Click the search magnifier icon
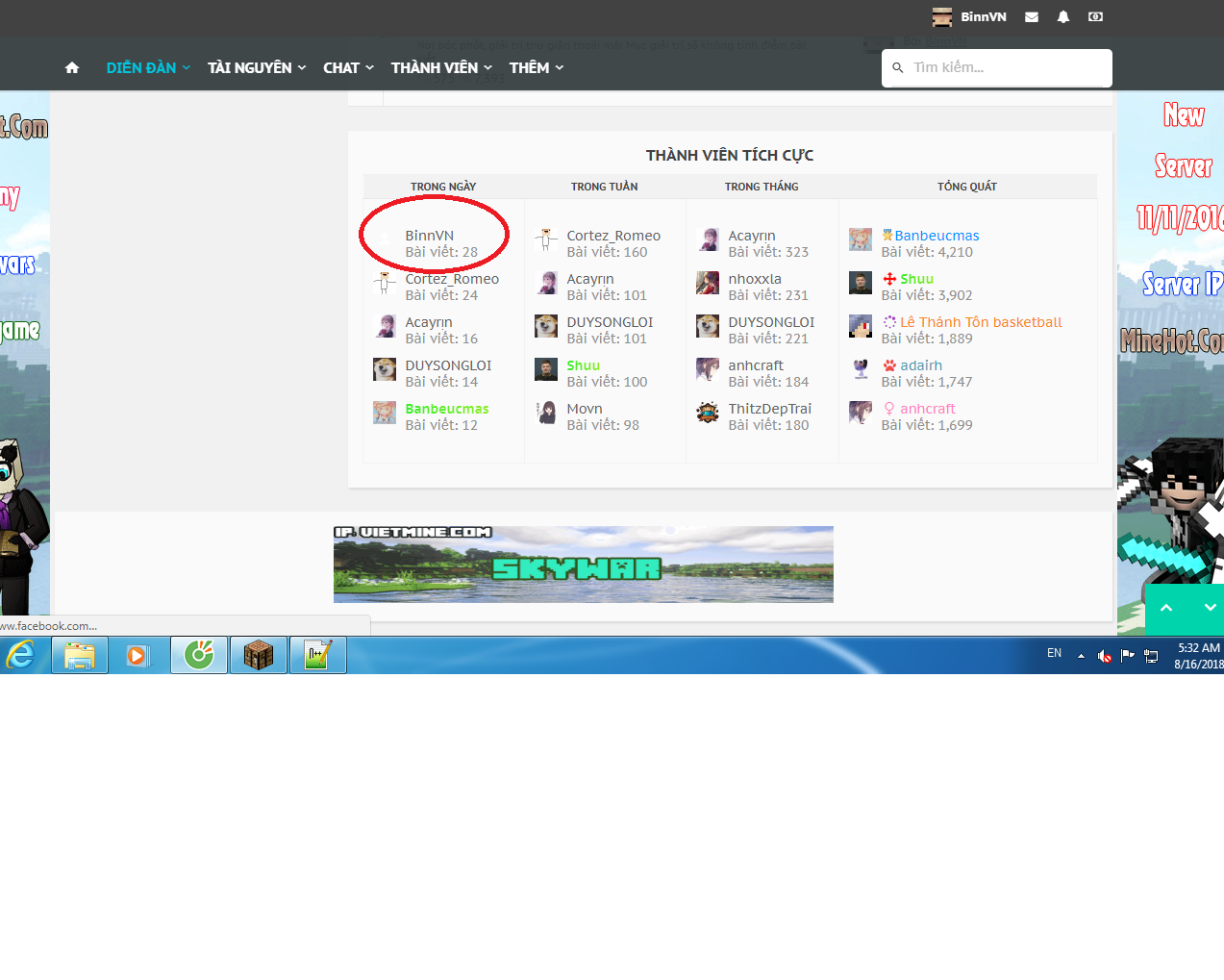Viewport: 1224px width, 980px height. click(898, 67)
